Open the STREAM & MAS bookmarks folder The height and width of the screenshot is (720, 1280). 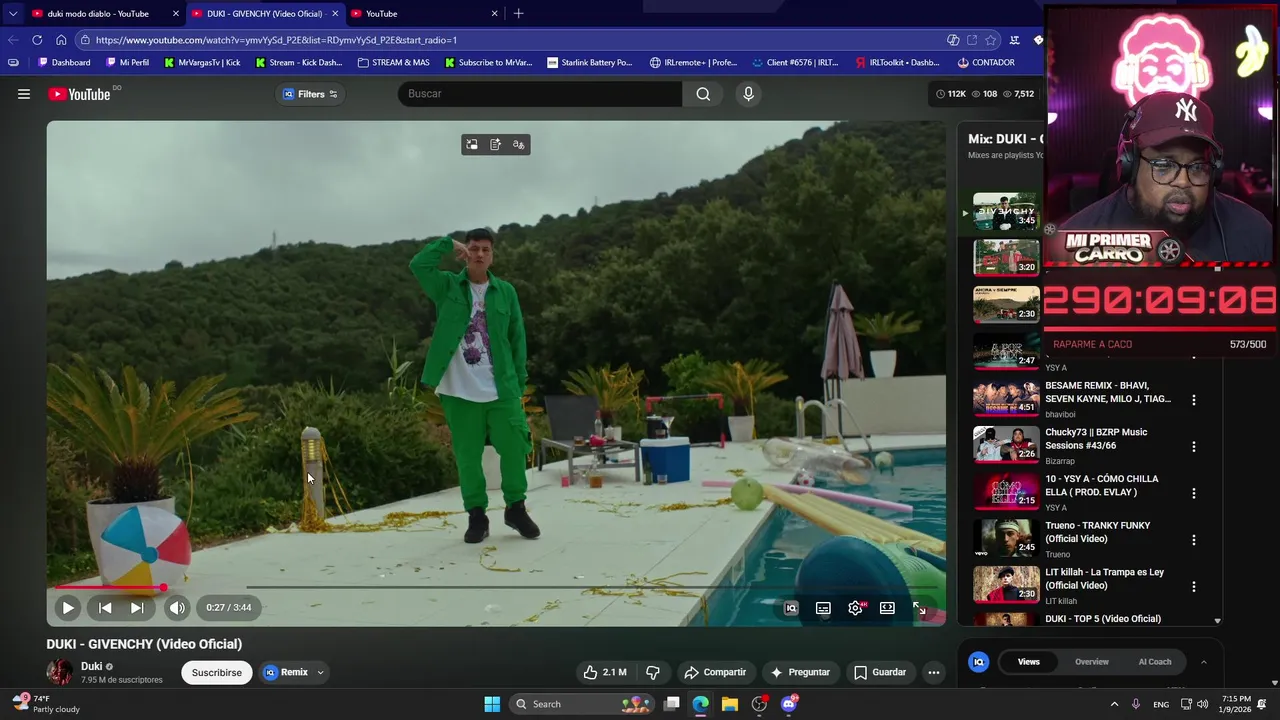pos(393,62)
